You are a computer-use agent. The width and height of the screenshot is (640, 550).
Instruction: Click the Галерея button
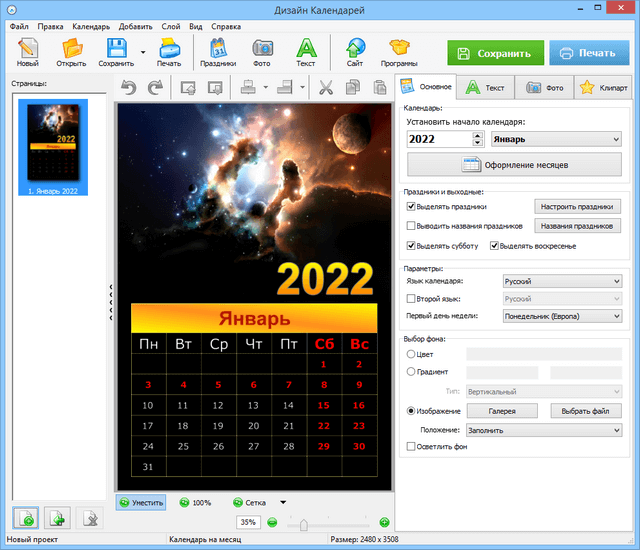(501, 411)
